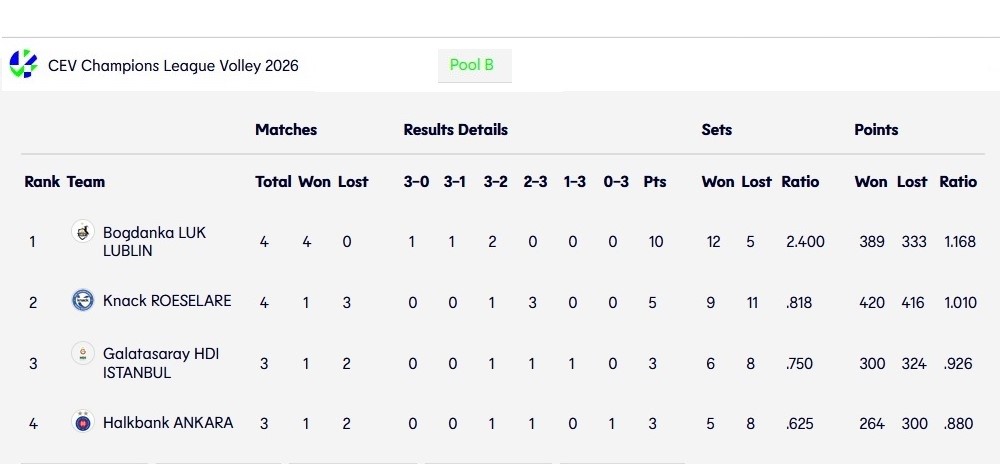This screenshot has width=1000, height=464.
Task: Open the Bogdanka LUK Lublin team link
Action: point(154,241)
